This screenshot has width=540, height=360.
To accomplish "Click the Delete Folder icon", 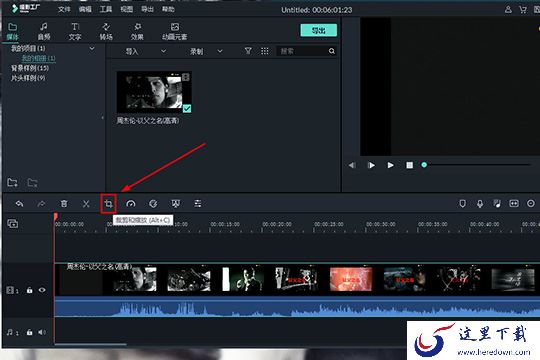I will click(x=33, y=182).
